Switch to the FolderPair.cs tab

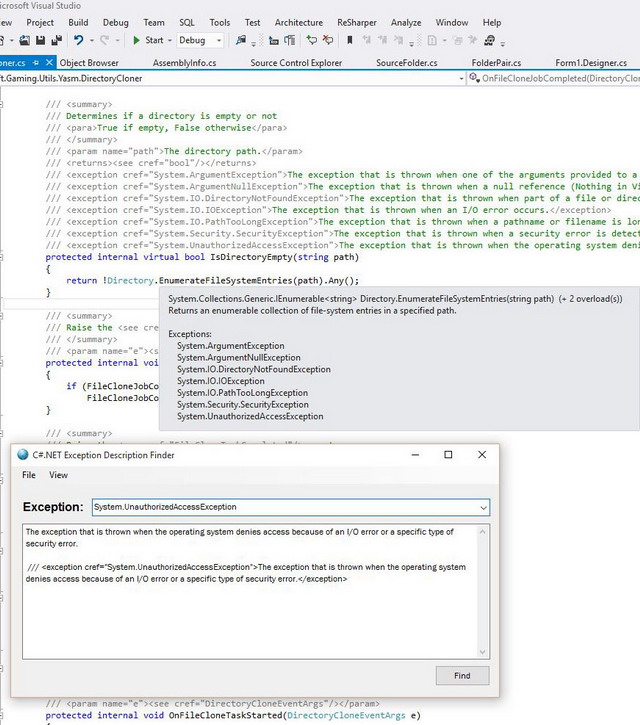[x=496, y=63]
